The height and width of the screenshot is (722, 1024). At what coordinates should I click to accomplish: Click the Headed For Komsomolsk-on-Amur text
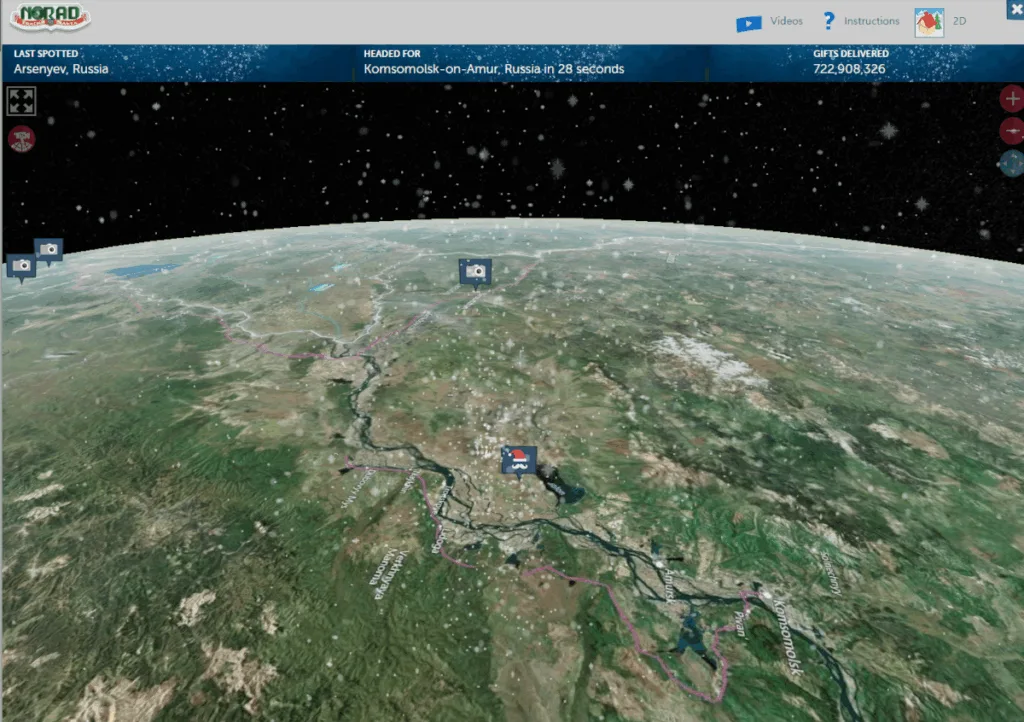[494, 69]
